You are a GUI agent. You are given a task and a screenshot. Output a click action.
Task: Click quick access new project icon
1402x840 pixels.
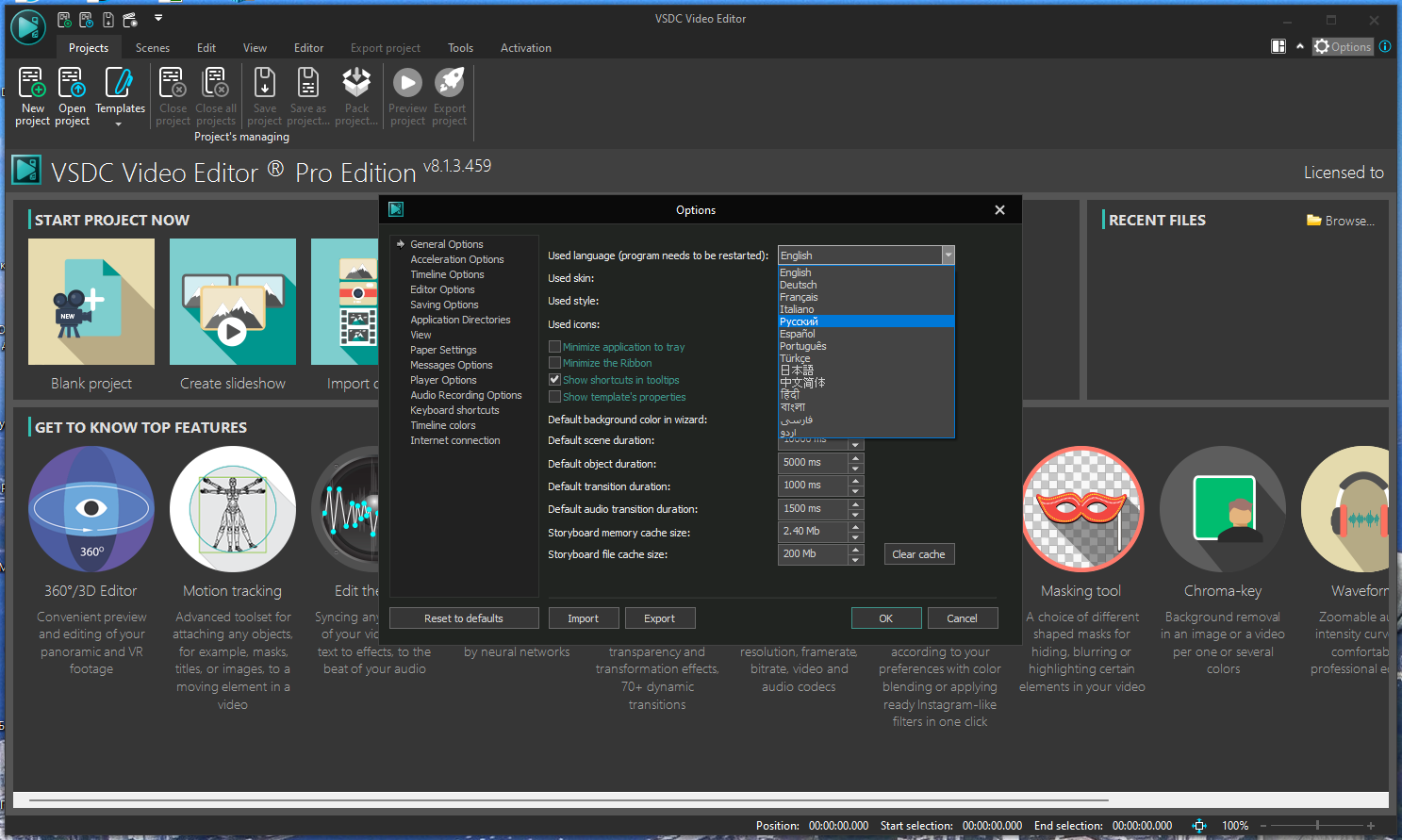click(x=64, y=19)
